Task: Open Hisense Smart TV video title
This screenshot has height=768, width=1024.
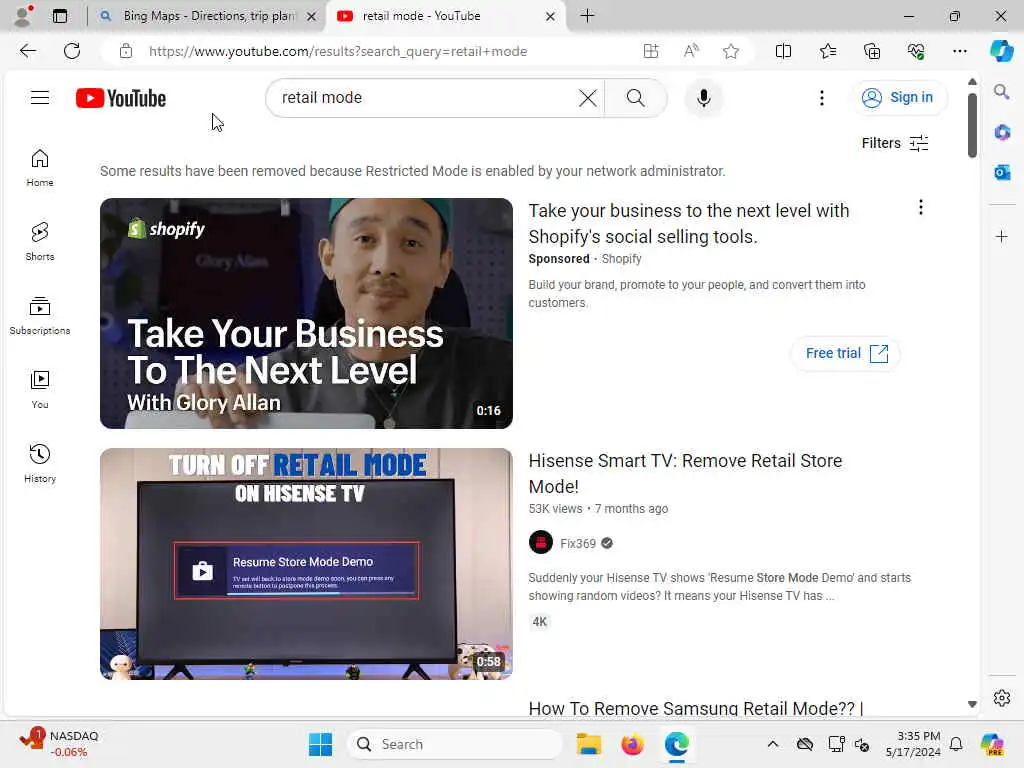Action: pos(685,473)
